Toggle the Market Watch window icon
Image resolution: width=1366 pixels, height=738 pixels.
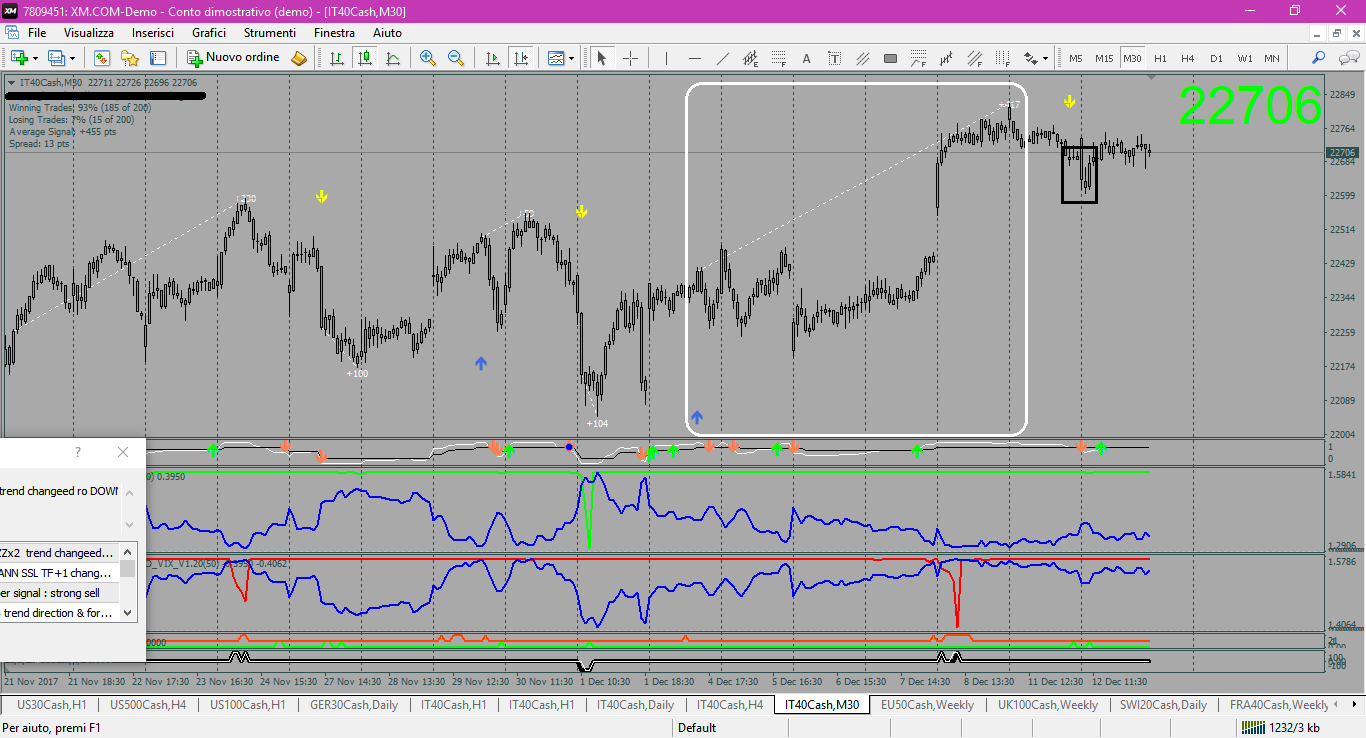tap(101, 58)
